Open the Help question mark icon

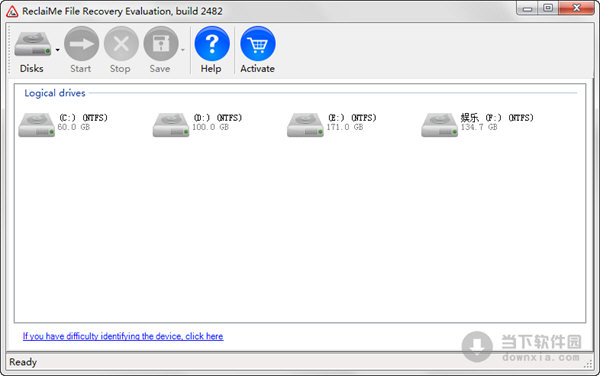(212, 44)
